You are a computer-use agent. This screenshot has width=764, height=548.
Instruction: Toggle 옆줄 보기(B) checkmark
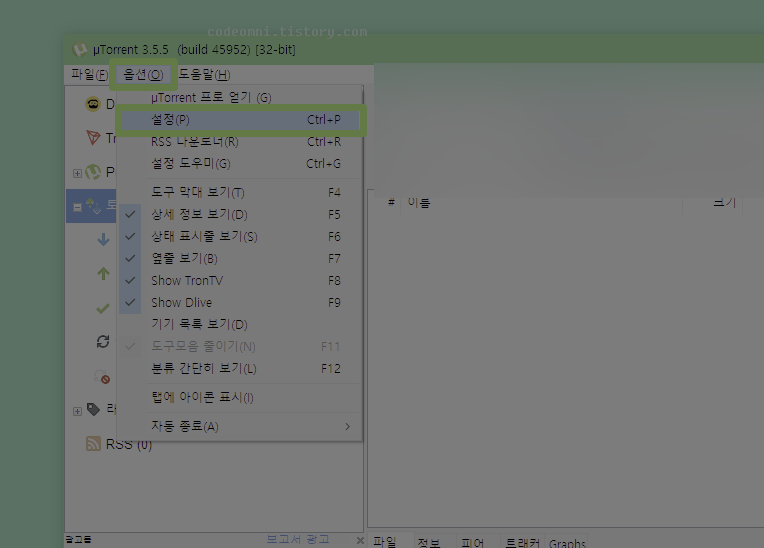[x=130, y=258]
